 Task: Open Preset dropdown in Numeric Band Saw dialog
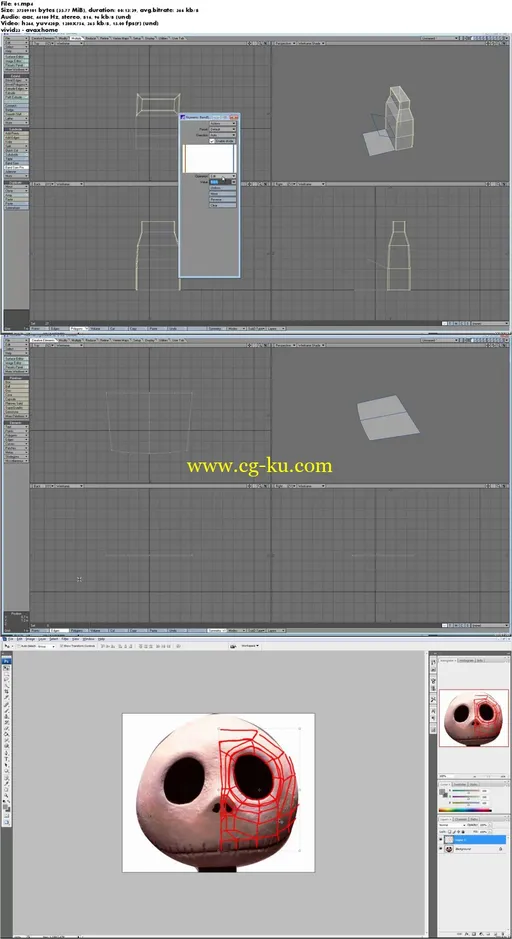pyautogui.click(x=223, y=129)
